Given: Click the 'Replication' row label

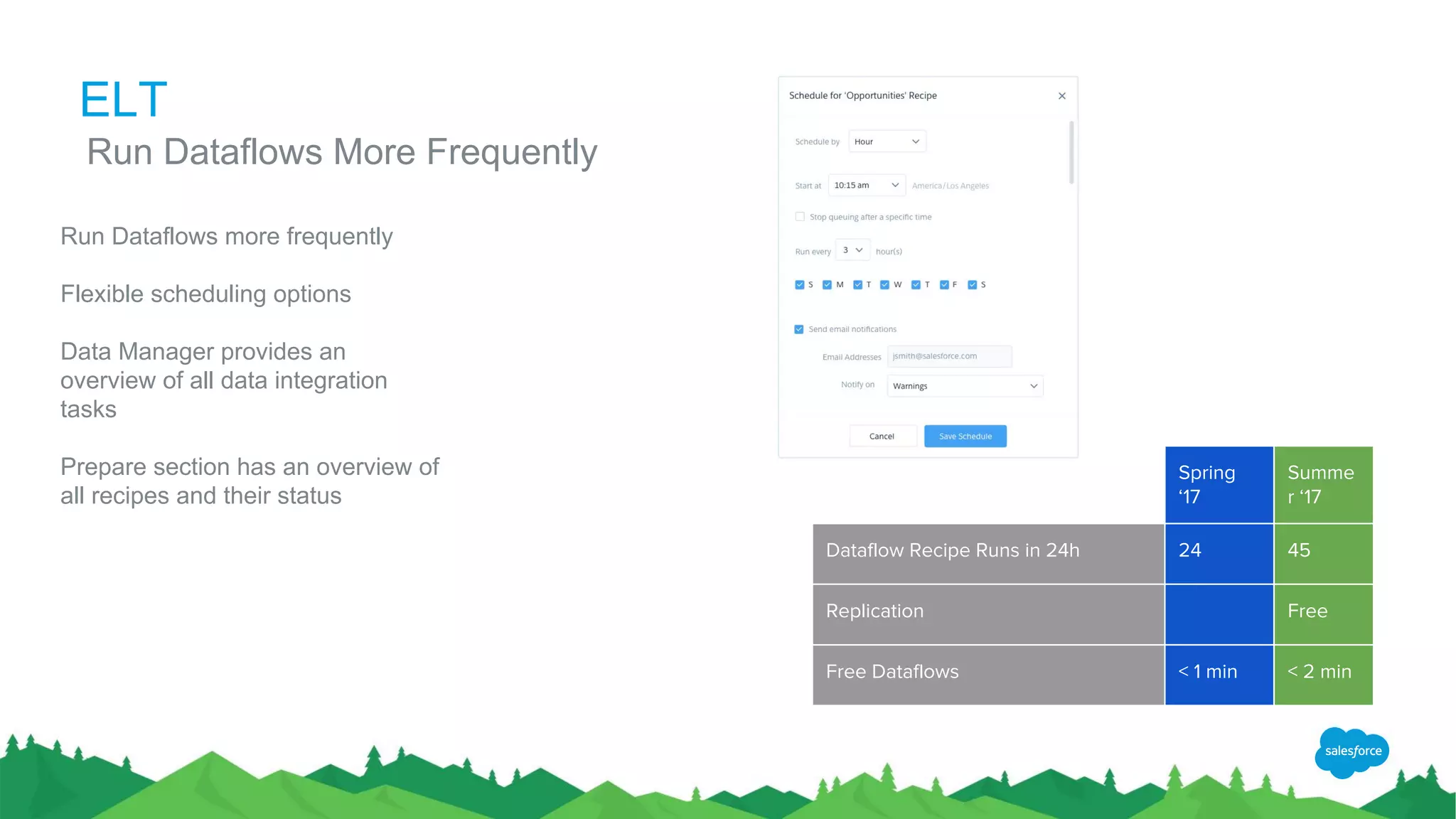Looking at the screenshot, I should coord(988,615).
